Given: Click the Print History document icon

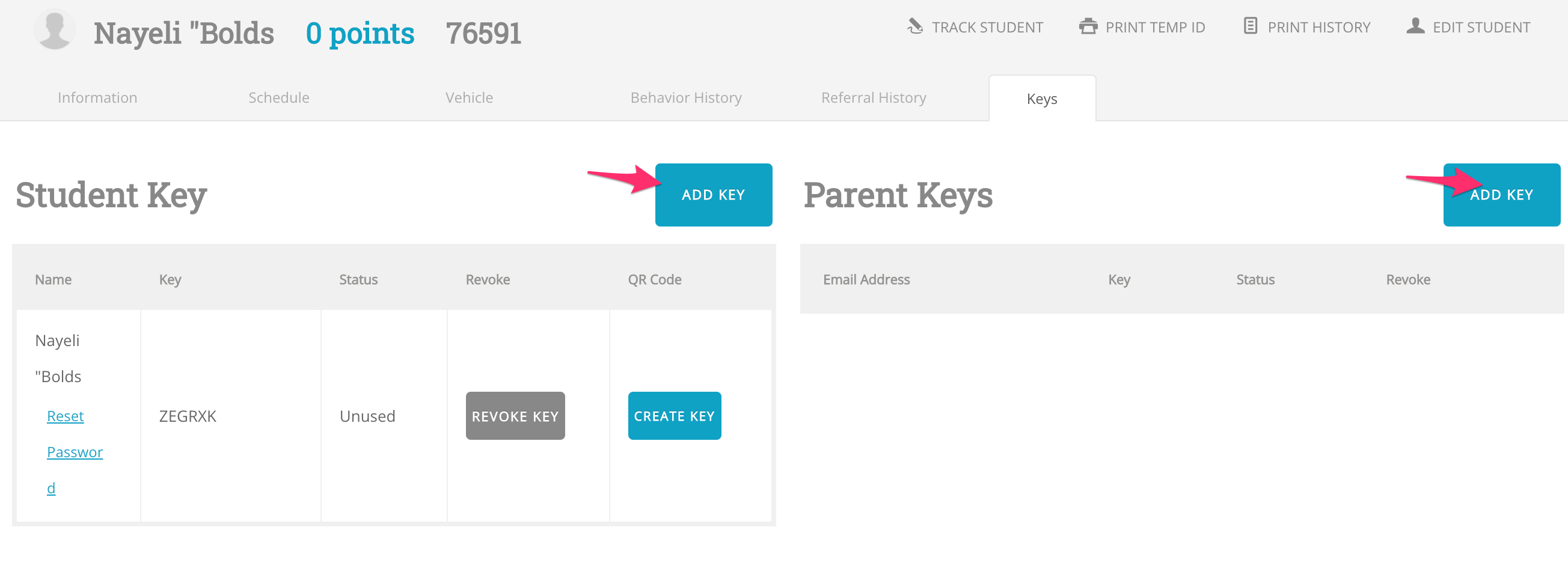Looking at the screenshot, I should [1251, 27].
